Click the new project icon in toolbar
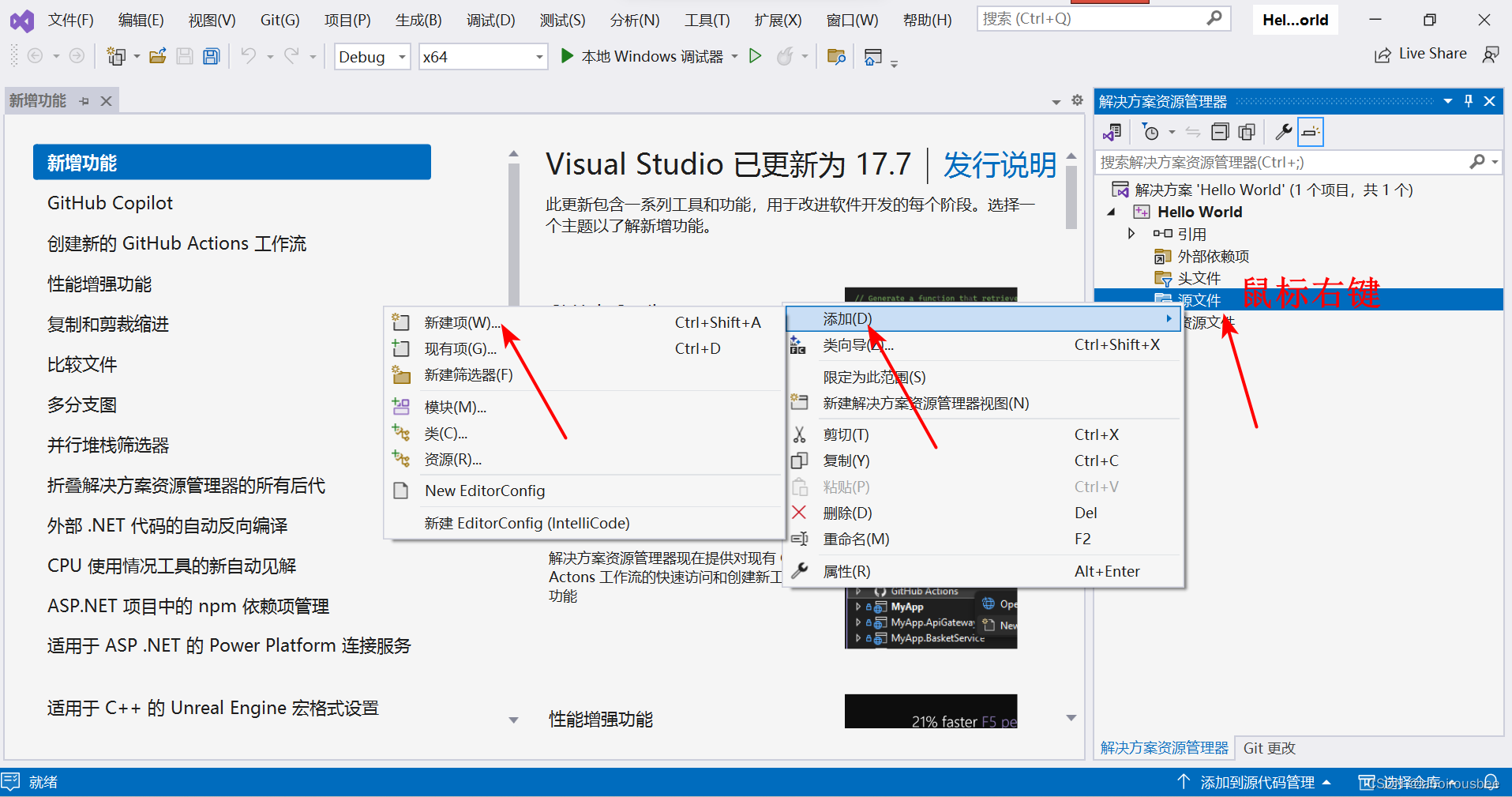Viewport: 1512px width, 797px height. 116,56
